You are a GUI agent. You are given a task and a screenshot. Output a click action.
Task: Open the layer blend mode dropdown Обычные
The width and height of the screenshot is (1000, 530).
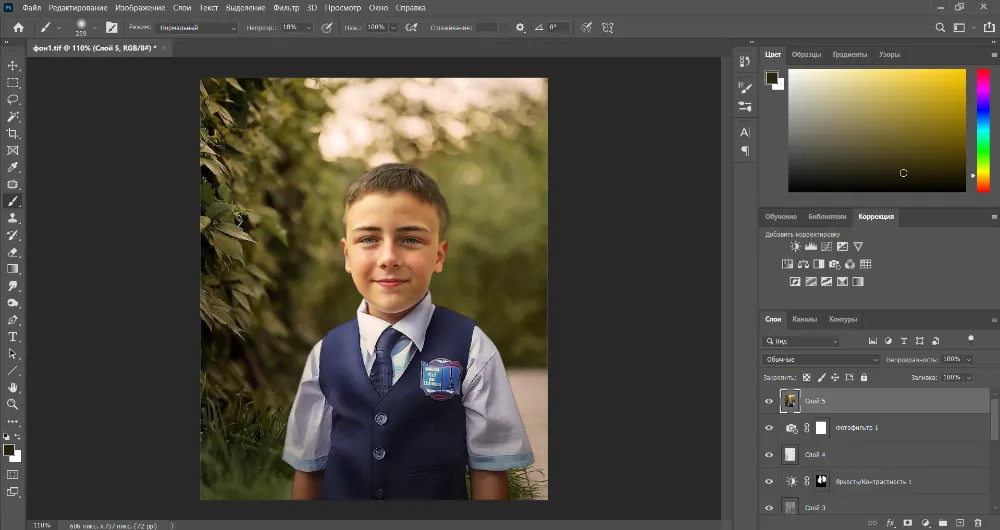coord(820,359)
